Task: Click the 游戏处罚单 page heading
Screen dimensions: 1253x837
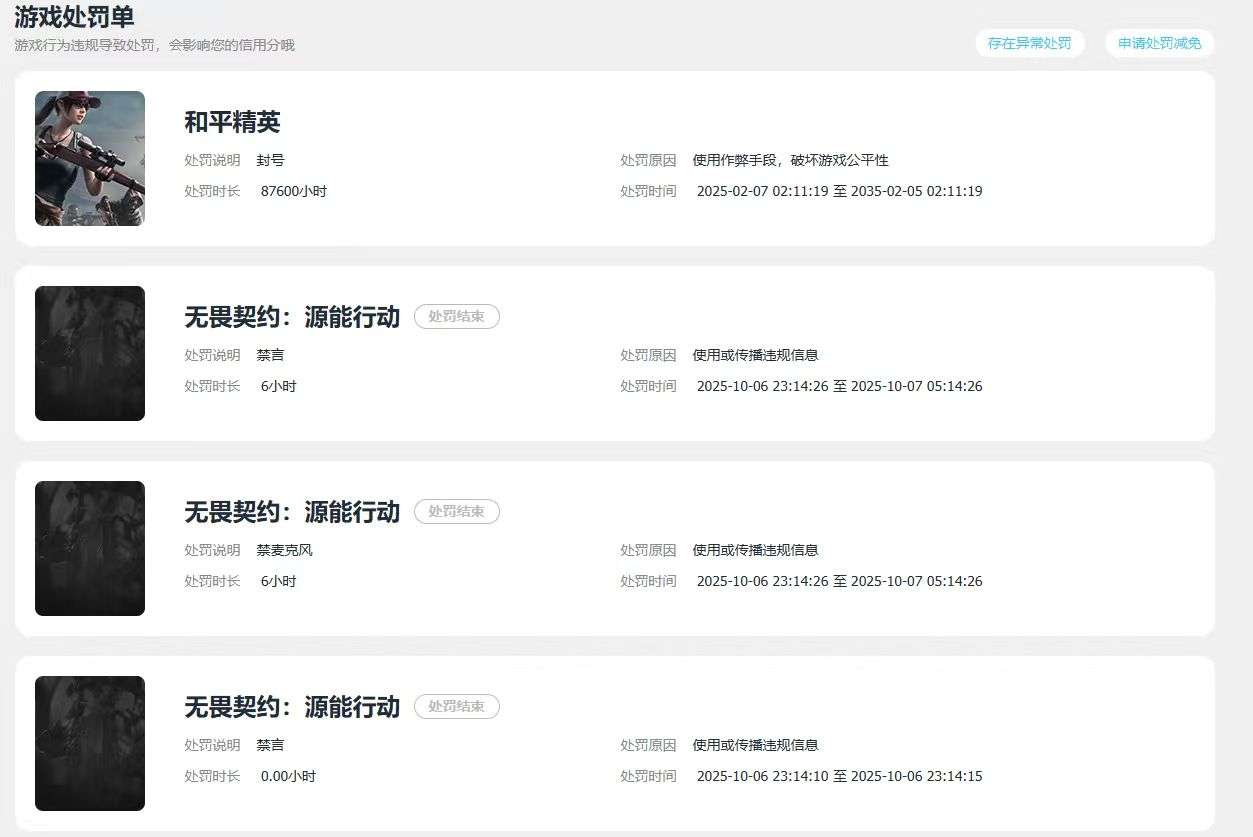Action: coord(74,17)
